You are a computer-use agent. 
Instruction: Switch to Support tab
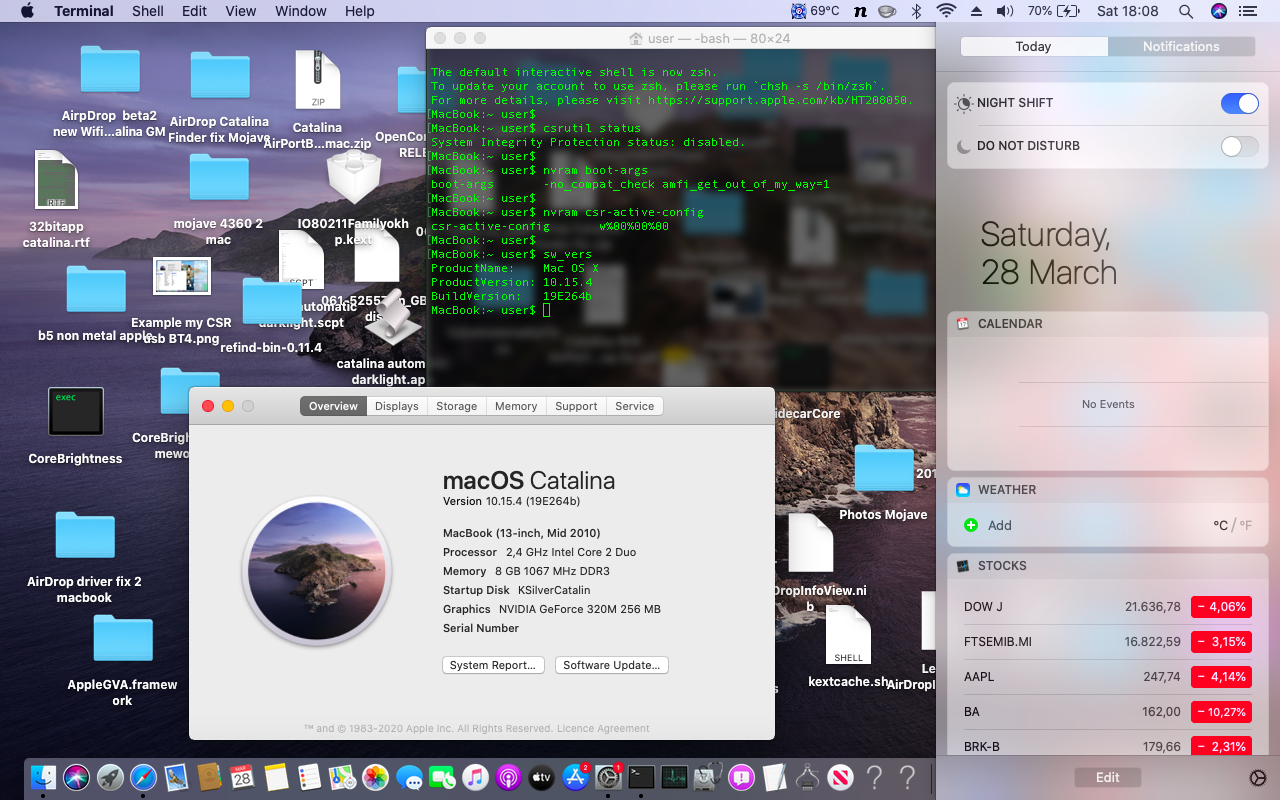pyautogui.click(x=576, y=406)
